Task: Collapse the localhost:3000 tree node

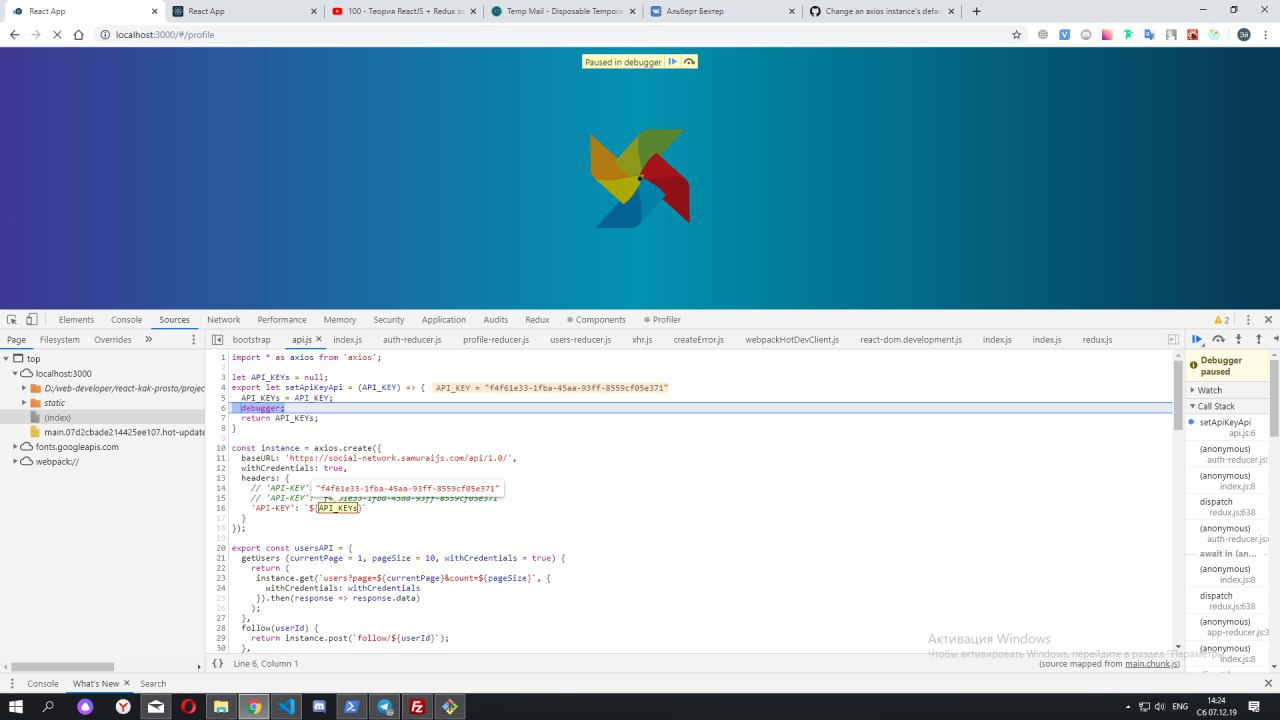Action: click(15, 373)
